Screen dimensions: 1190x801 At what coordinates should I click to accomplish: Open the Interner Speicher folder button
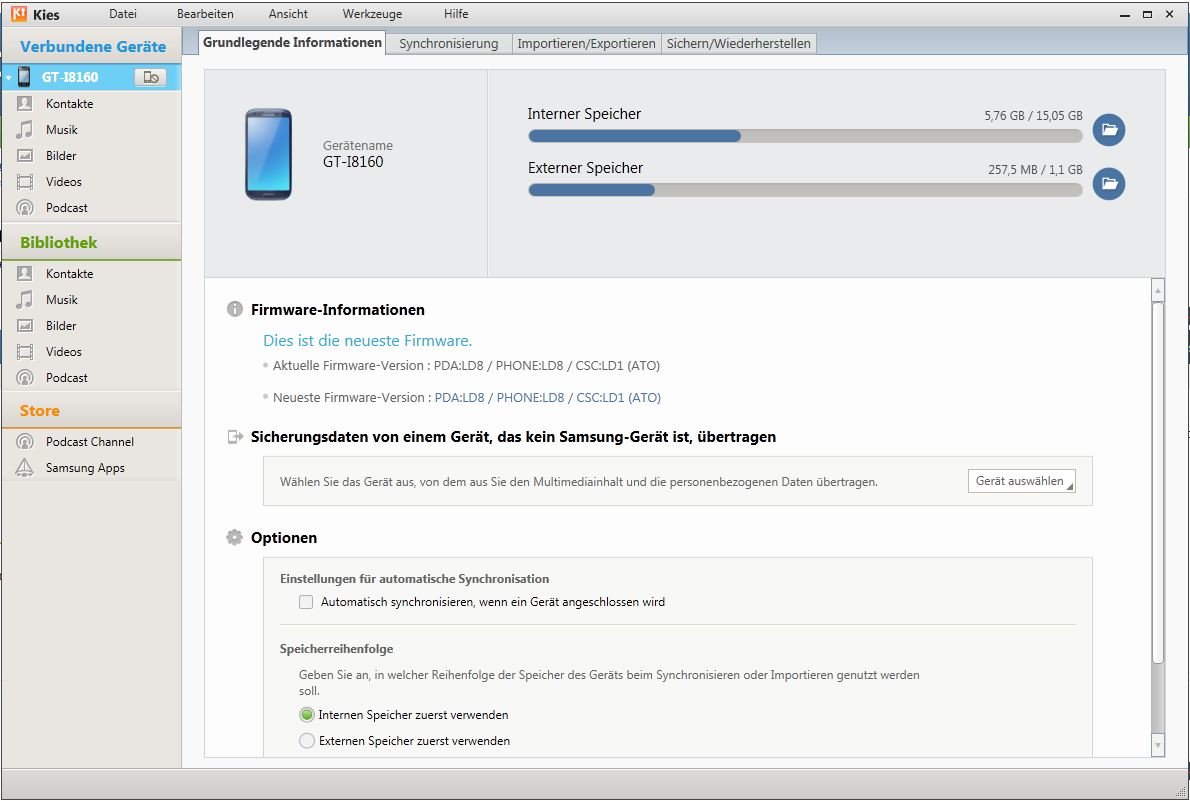click(x=1109, y=130)
